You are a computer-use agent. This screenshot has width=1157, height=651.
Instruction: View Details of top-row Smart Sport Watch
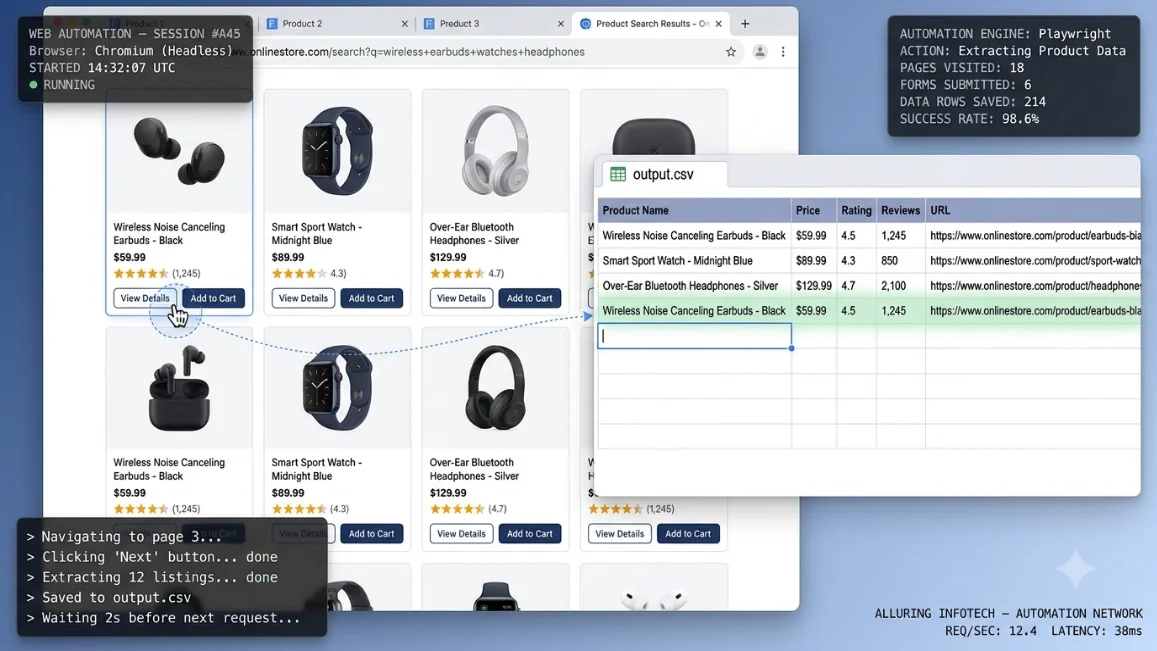303,298
